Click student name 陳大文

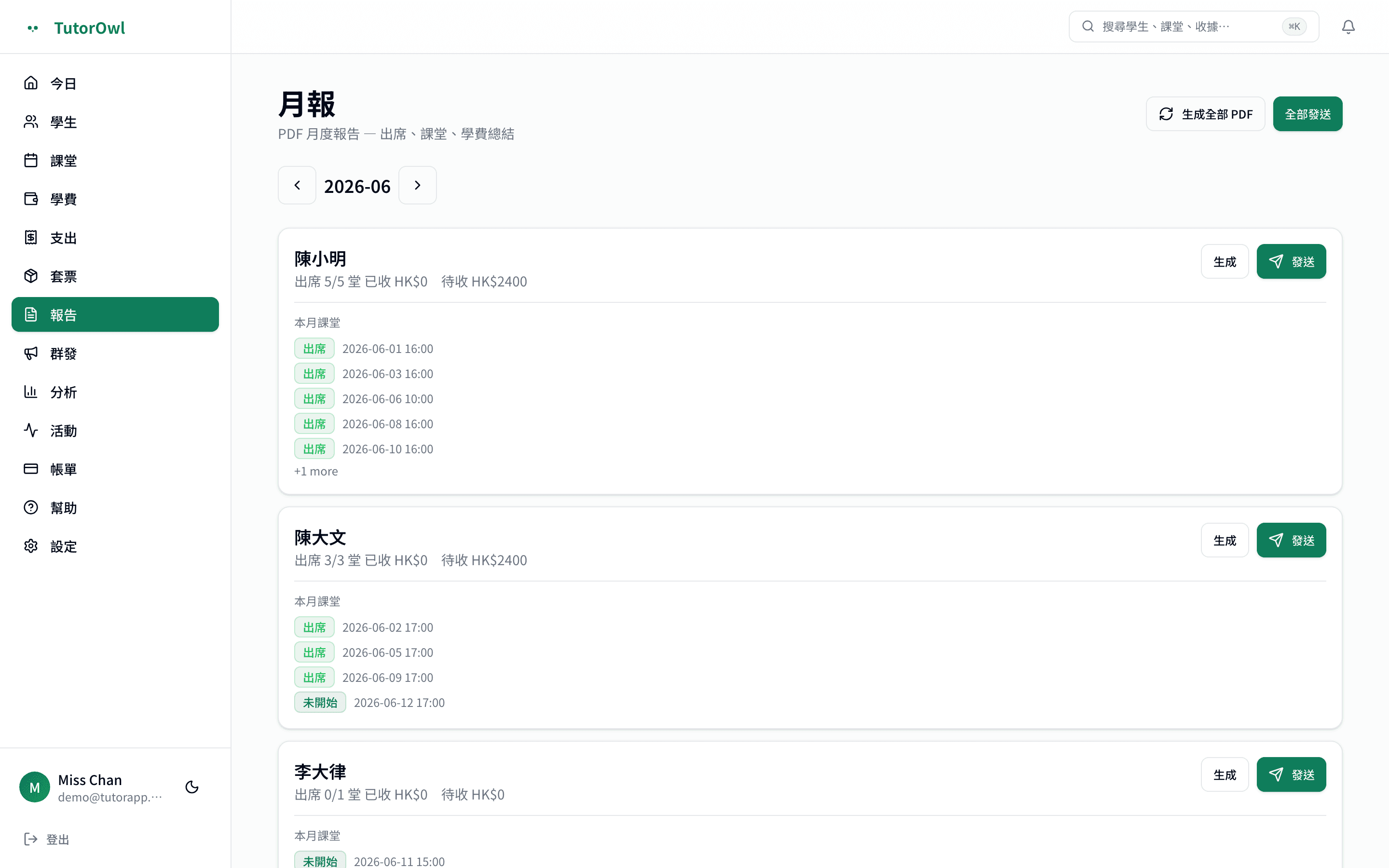[x=320, y=537]
